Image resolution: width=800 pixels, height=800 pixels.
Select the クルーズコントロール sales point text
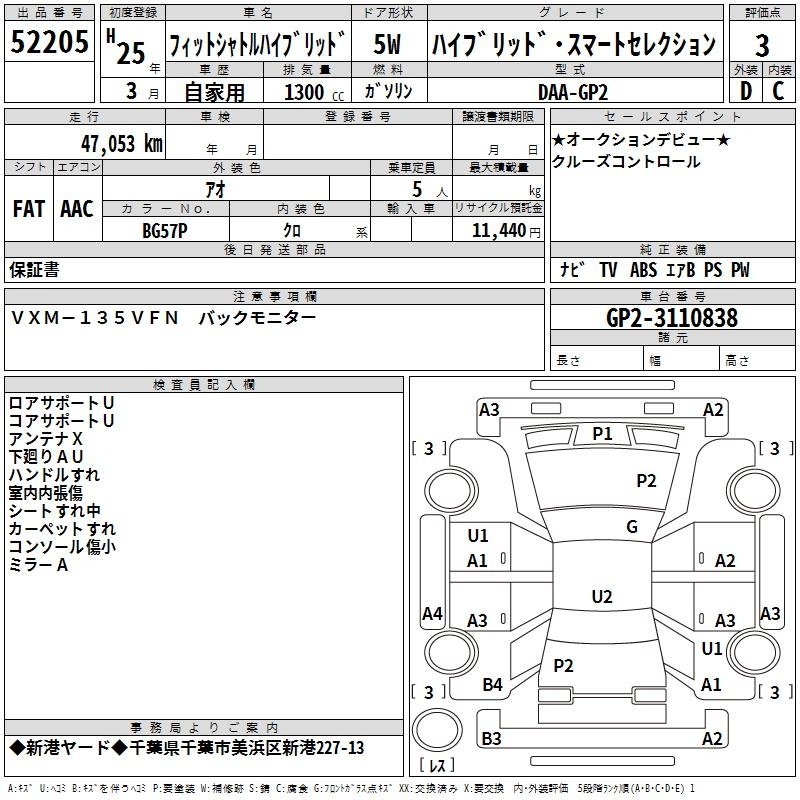[626, 162]
